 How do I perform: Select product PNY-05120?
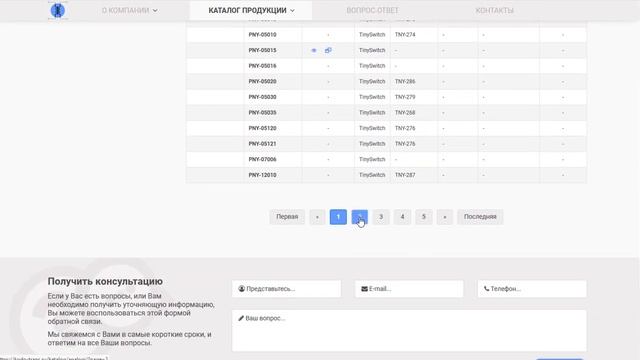click(x=262, y=128)
